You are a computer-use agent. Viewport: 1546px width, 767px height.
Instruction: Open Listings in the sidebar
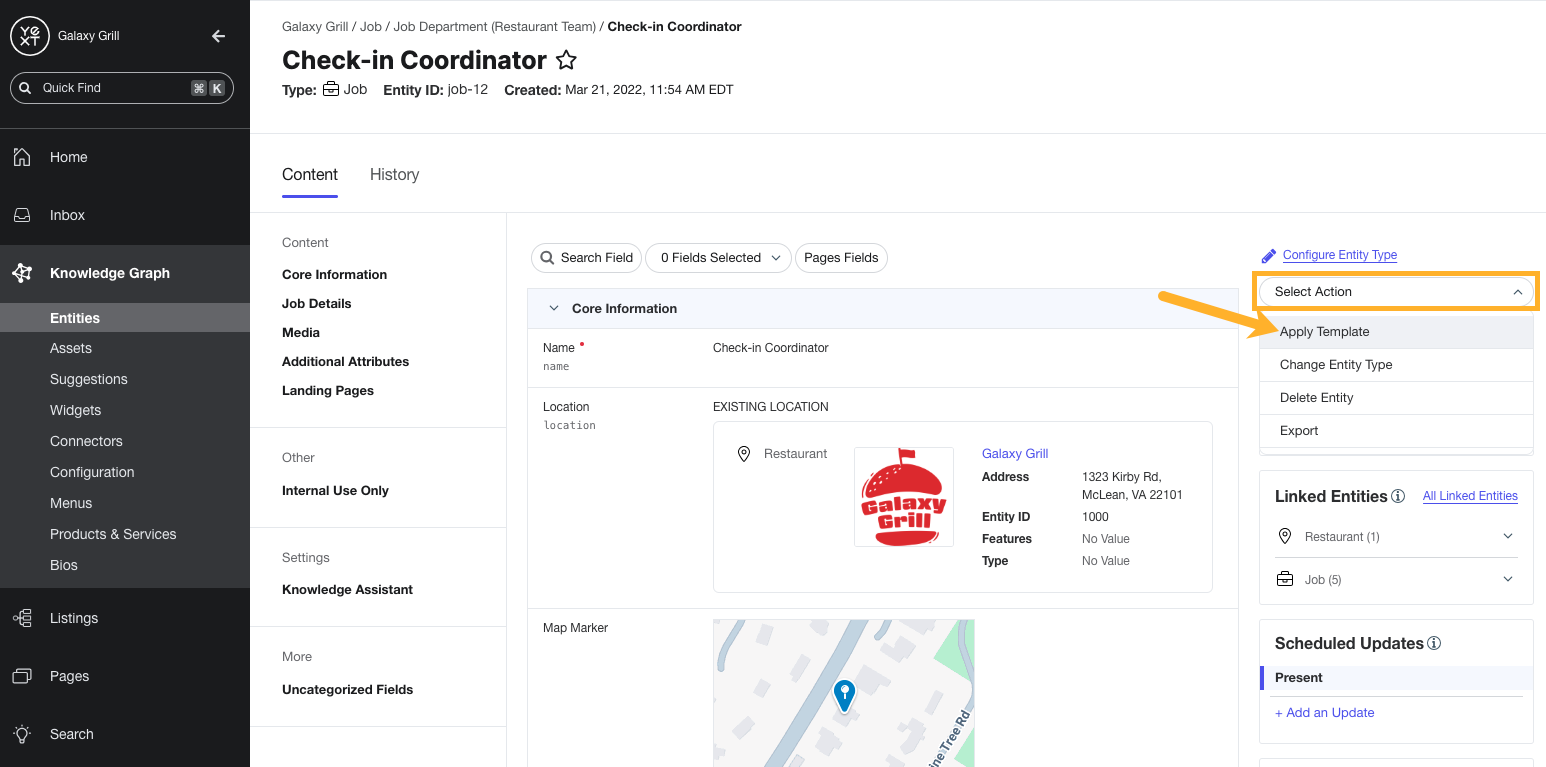click(x=73, y=618)
